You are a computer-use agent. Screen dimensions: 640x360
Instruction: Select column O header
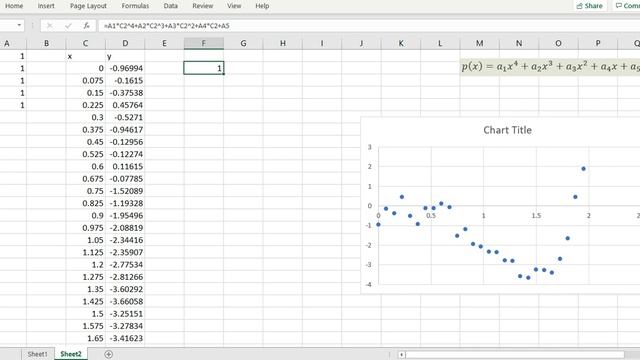click(x=558, y=43)
